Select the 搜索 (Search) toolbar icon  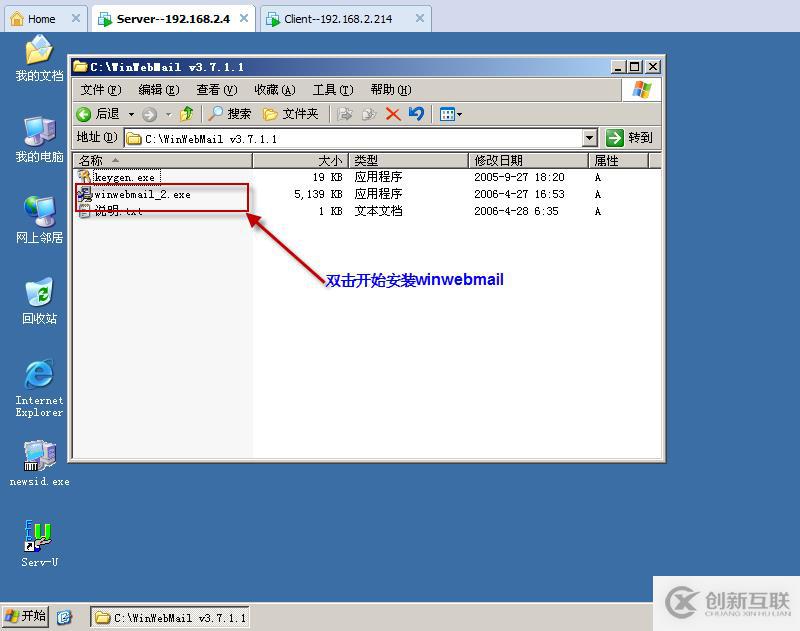pos(230,113)
